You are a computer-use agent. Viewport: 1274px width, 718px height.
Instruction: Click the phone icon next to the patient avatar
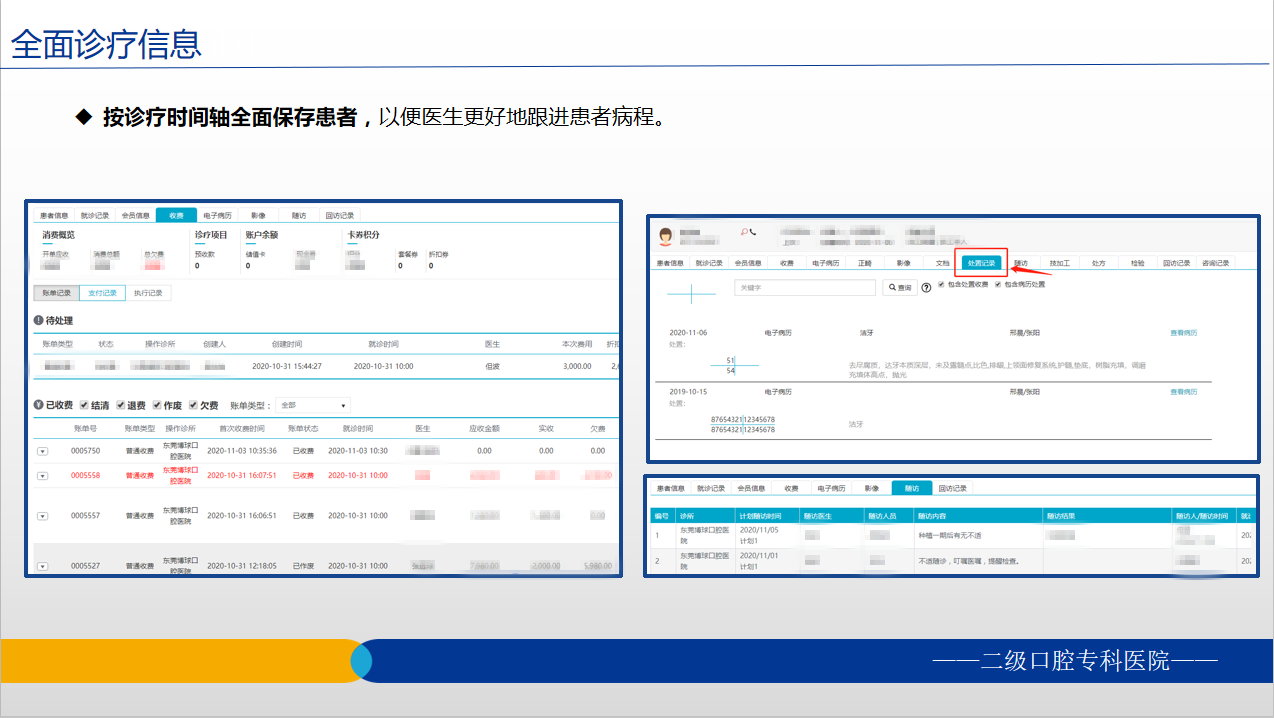coord(754,231)
